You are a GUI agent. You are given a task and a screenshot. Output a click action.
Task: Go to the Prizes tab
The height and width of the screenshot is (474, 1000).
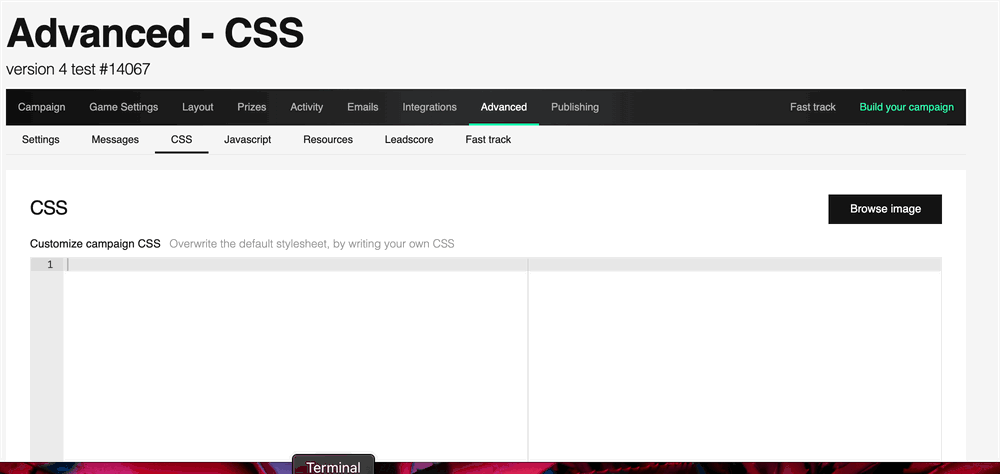coord(251,107)
